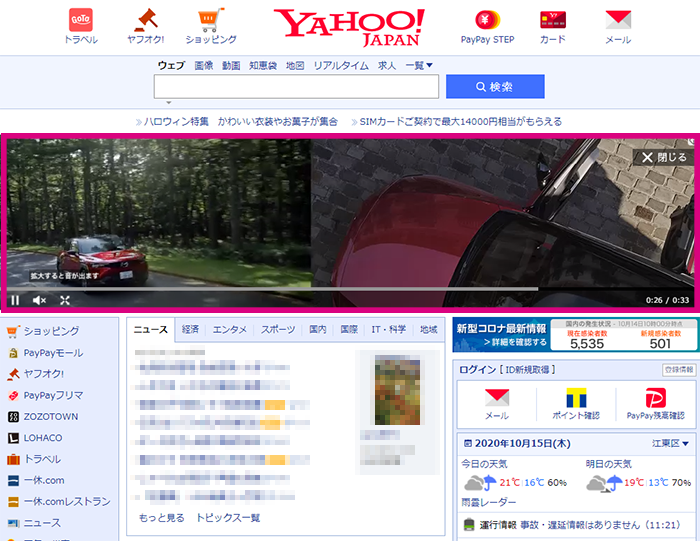Click current infections count 5,535
The height and width of the screenshot is (541, 700).
(x=587, y=344)
